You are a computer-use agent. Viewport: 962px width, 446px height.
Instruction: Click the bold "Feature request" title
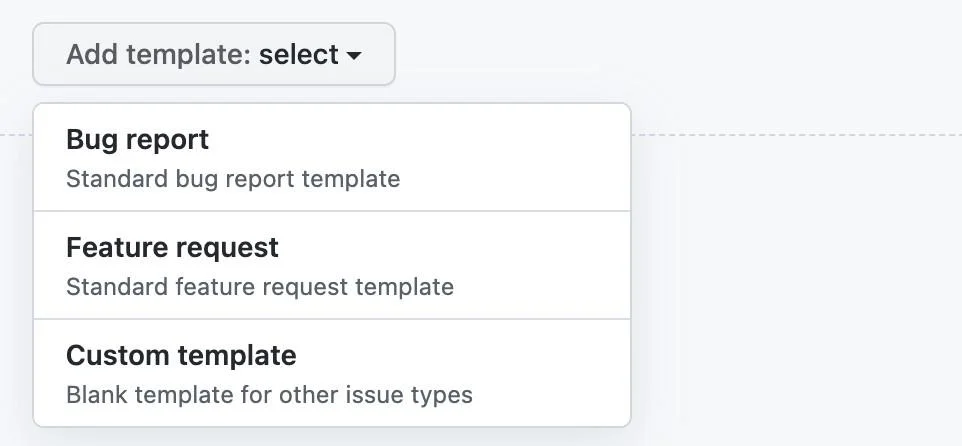pos(172,247)
